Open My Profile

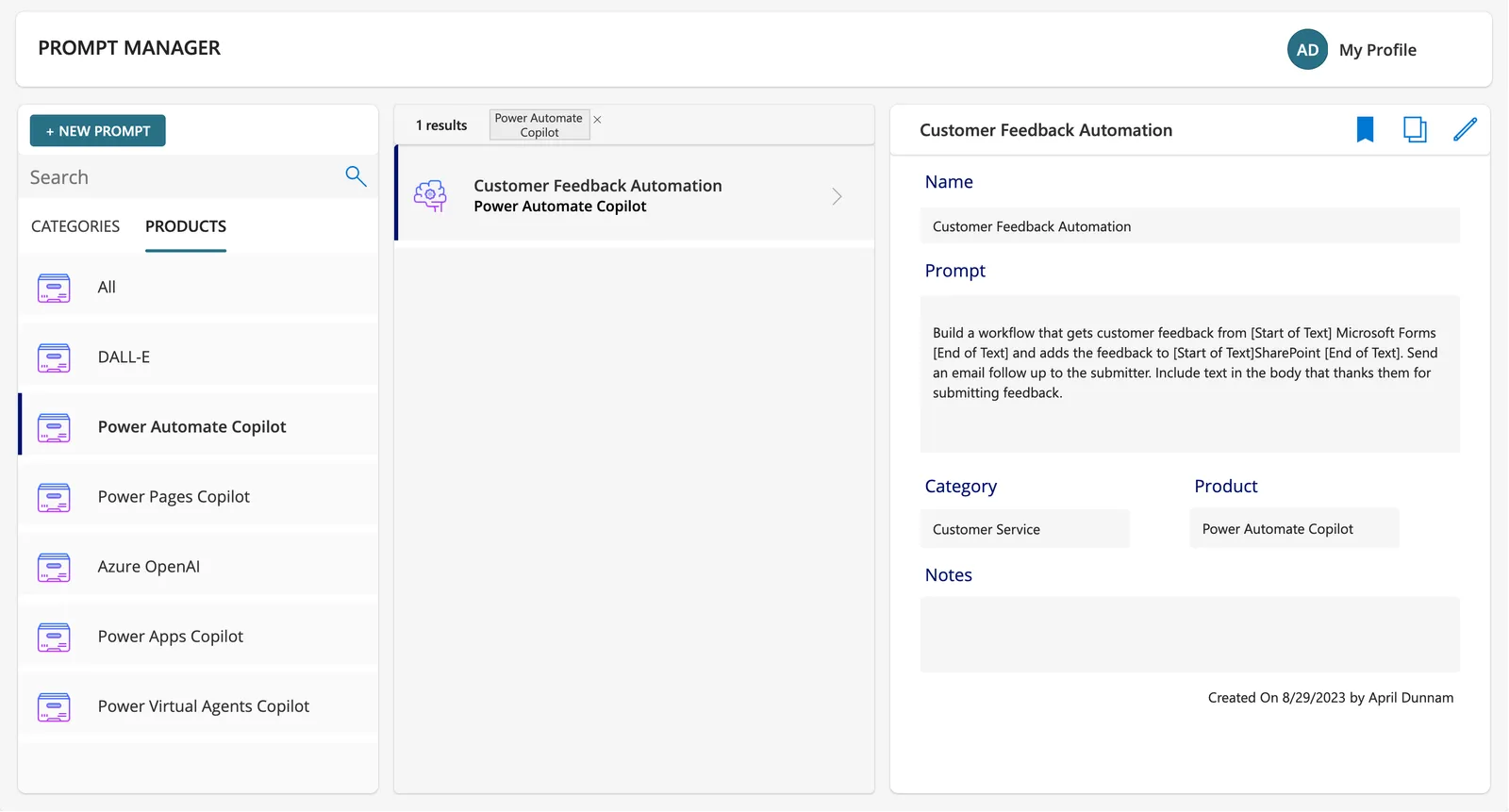(x=1378, y=50)
